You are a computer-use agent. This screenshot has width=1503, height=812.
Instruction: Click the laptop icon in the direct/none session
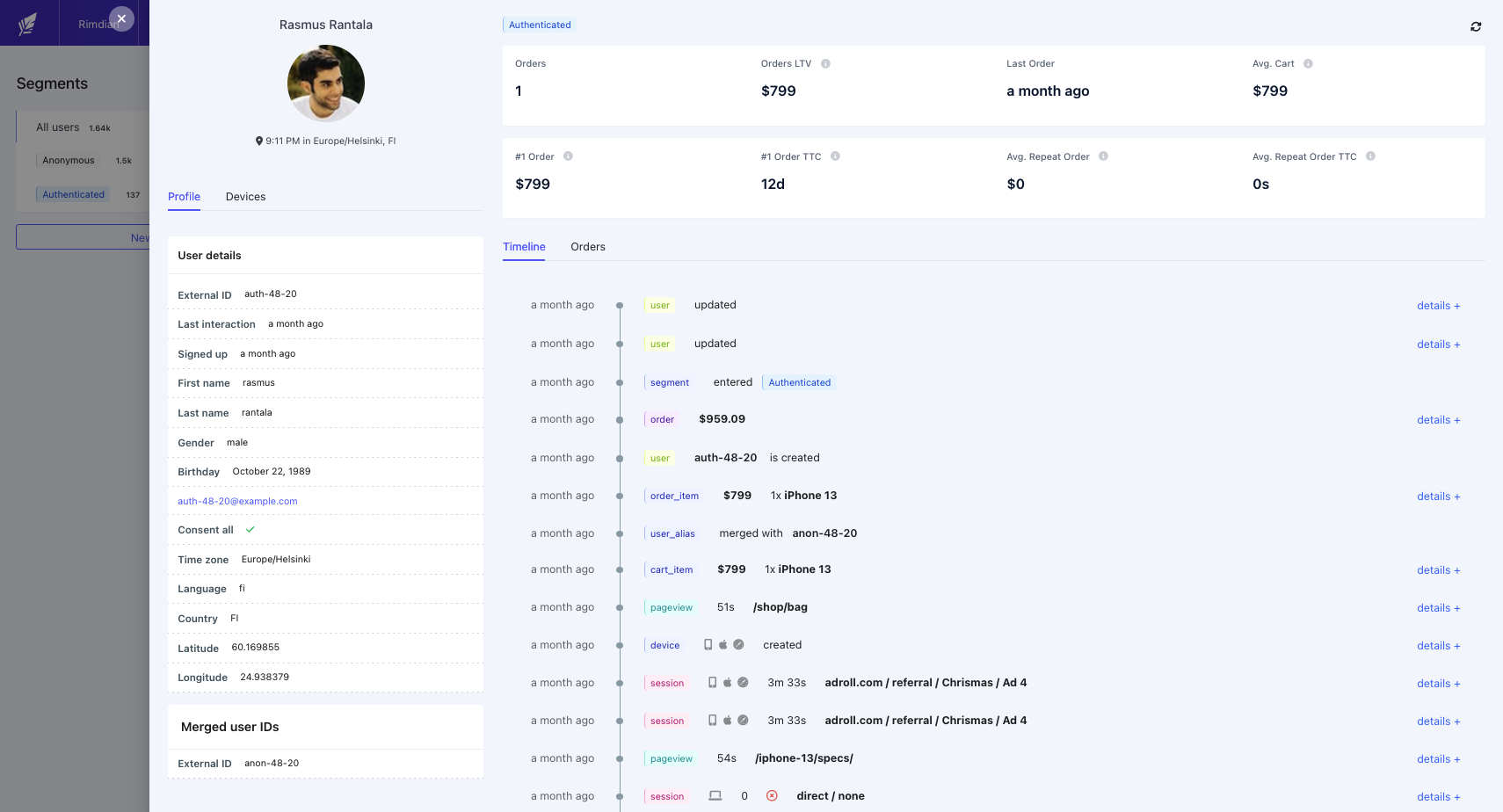(714, 795)
